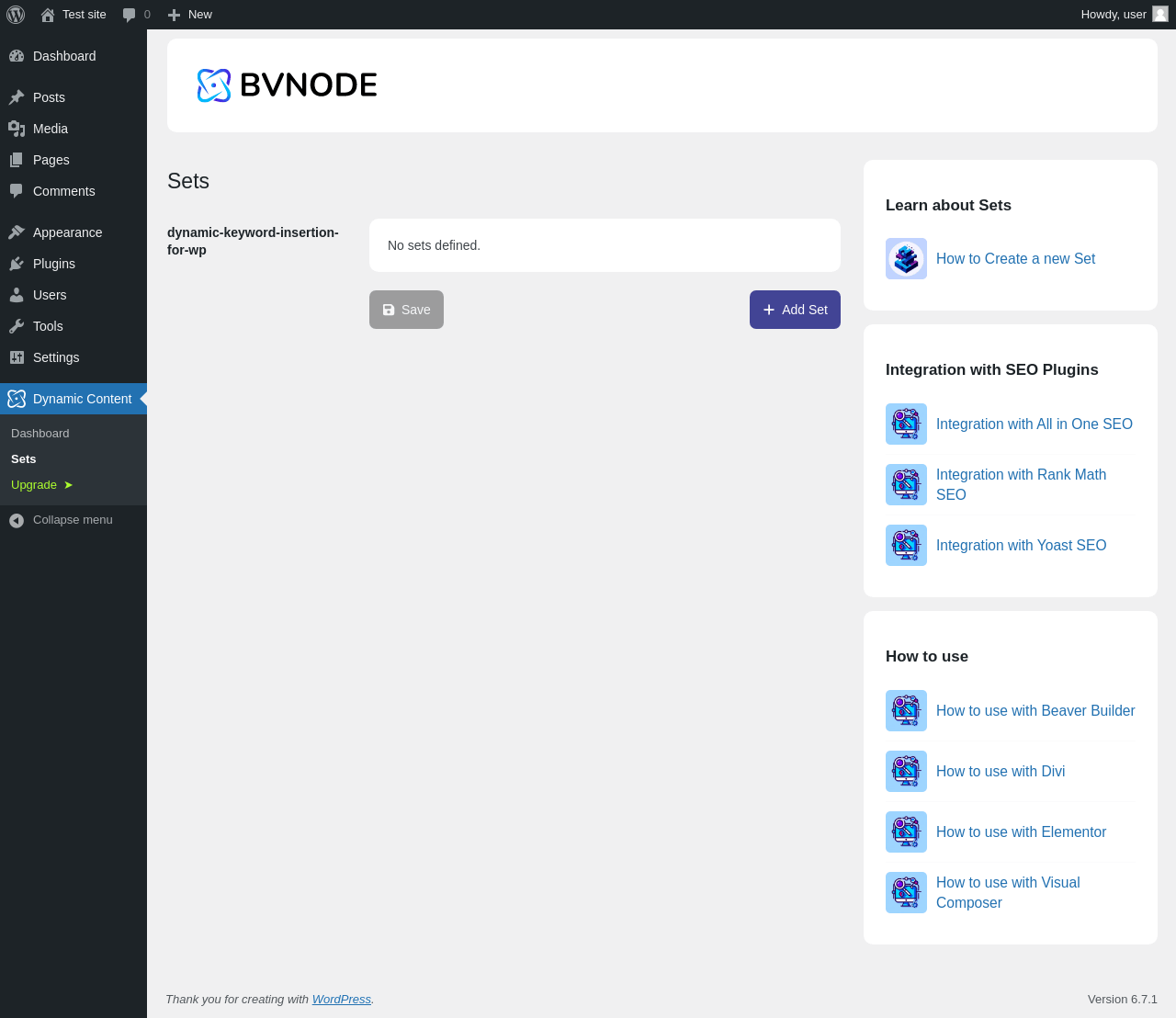Click the 'No sets defined.' text
Viewport: 1176px width, 1018px height.
(434, 245)
